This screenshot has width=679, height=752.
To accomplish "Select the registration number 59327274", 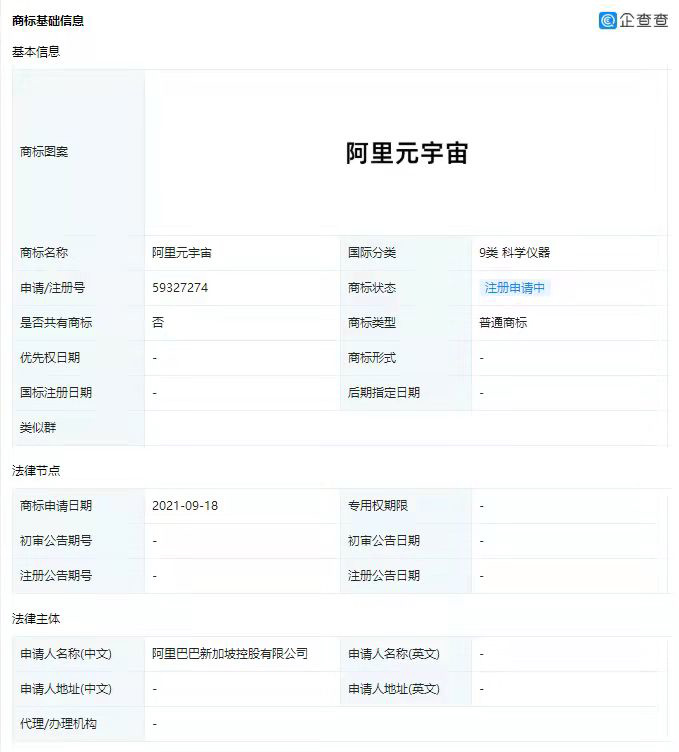I will [x=180, y=288].
